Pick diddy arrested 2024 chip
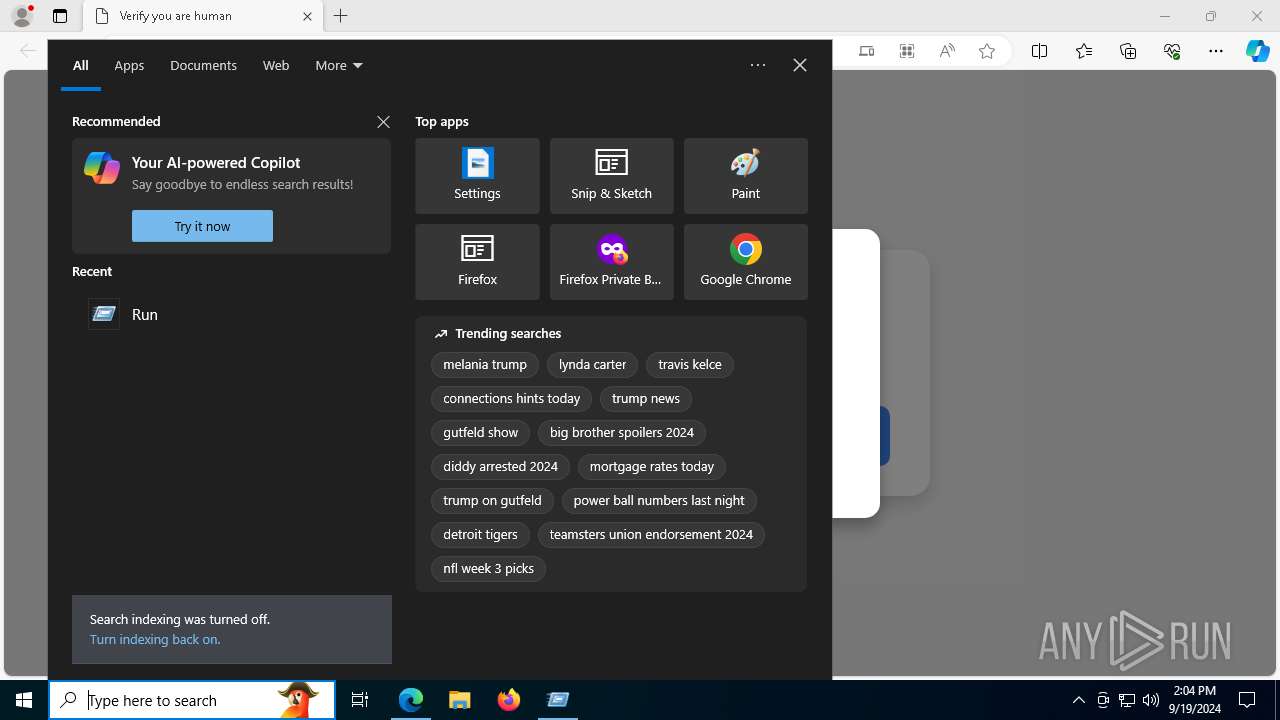The height and width of the screenshot is (720, 1280). coord(500,467)
